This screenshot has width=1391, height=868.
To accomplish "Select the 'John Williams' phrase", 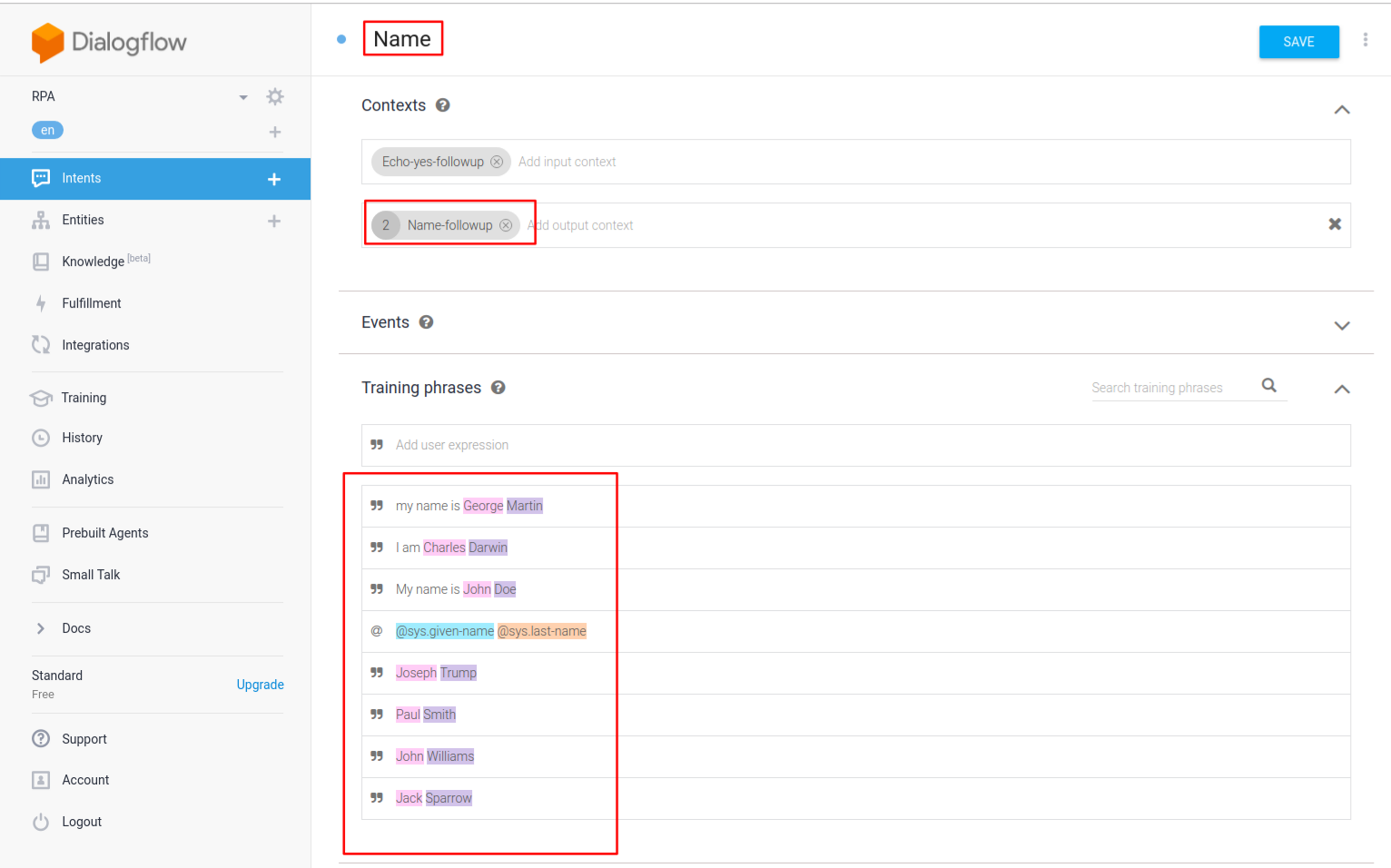I will pyautogui.click(x=435, y=756).
